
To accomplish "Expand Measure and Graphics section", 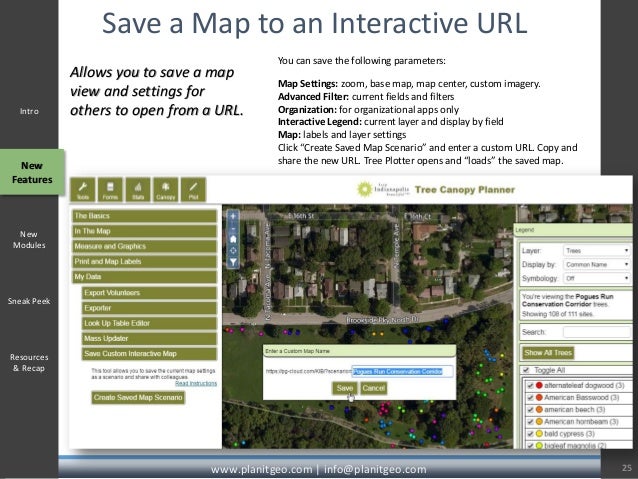I will click(x=144, y=247).
